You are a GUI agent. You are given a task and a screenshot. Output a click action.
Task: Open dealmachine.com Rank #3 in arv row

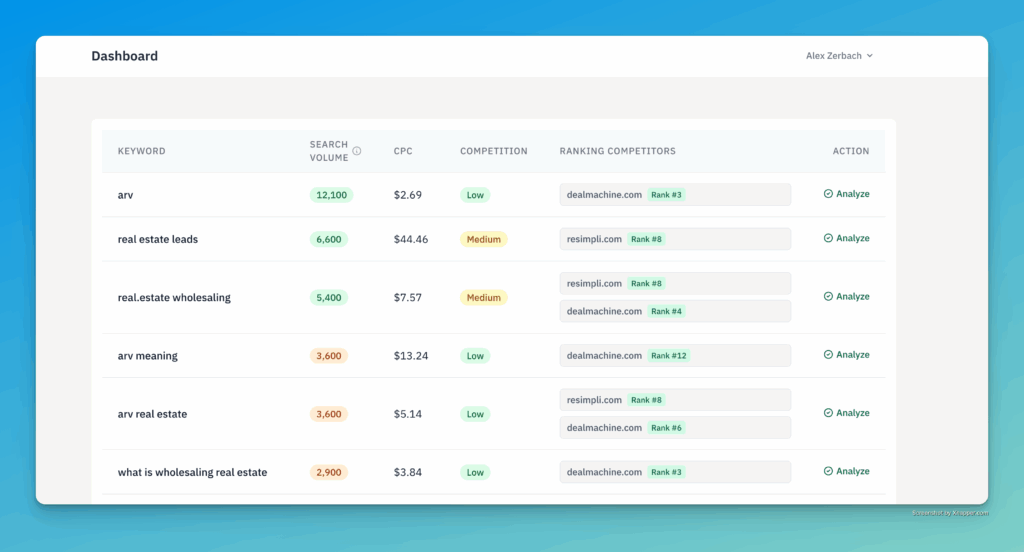pyautogui.click(x=674, y=195)
